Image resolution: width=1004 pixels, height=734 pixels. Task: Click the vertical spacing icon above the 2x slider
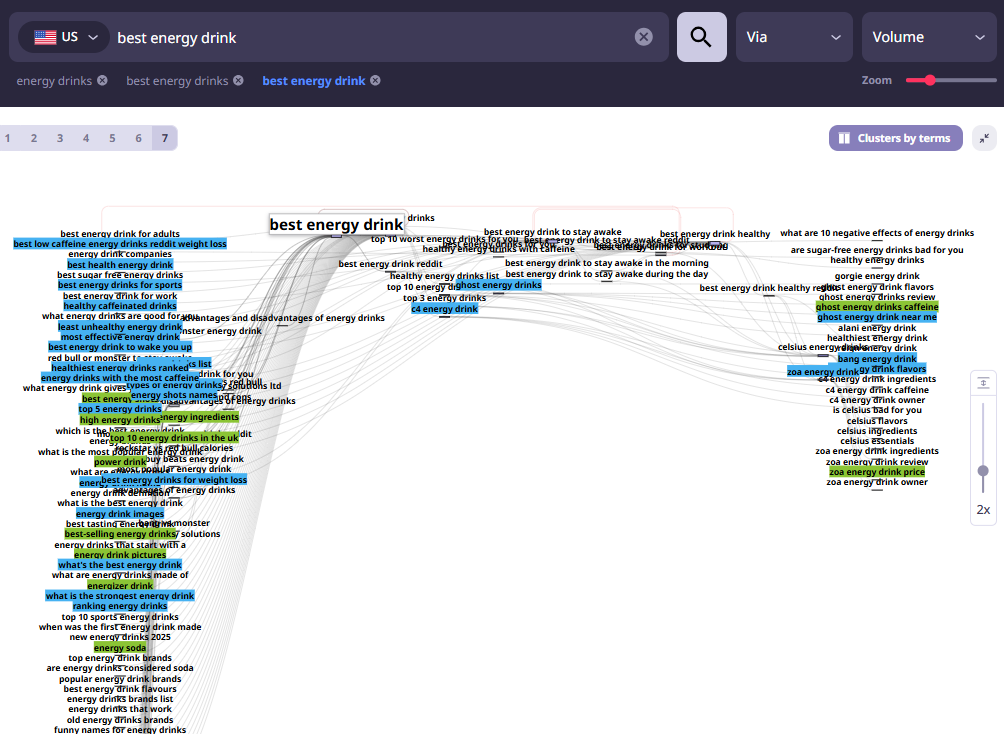click(983, 383)
